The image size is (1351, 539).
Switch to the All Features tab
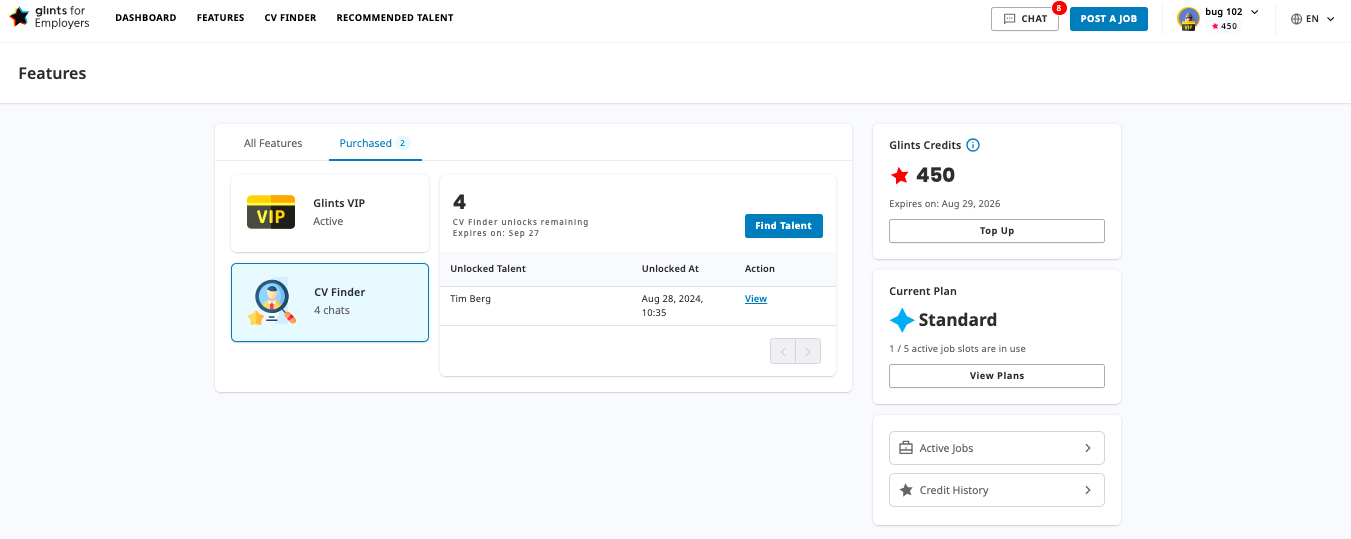273,143
